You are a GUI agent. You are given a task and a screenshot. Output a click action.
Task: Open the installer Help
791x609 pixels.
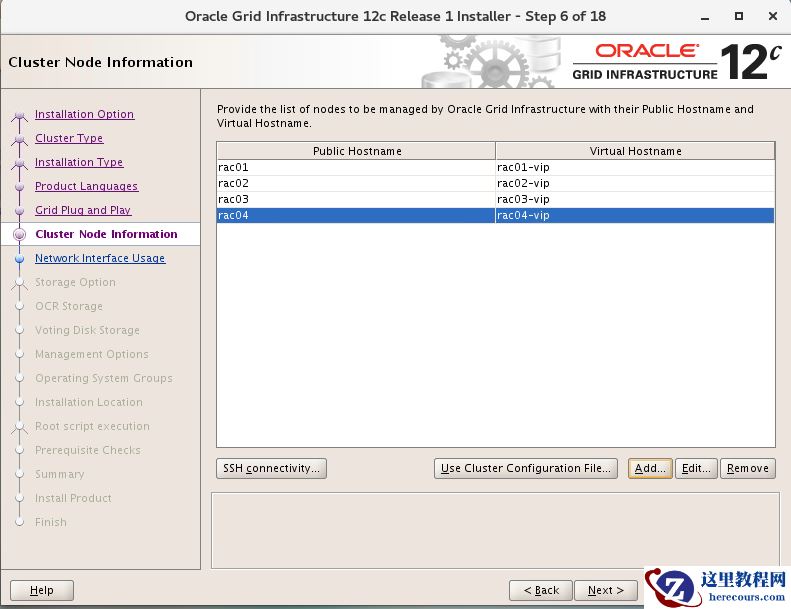pyautogui.click(x=42, y=590)
